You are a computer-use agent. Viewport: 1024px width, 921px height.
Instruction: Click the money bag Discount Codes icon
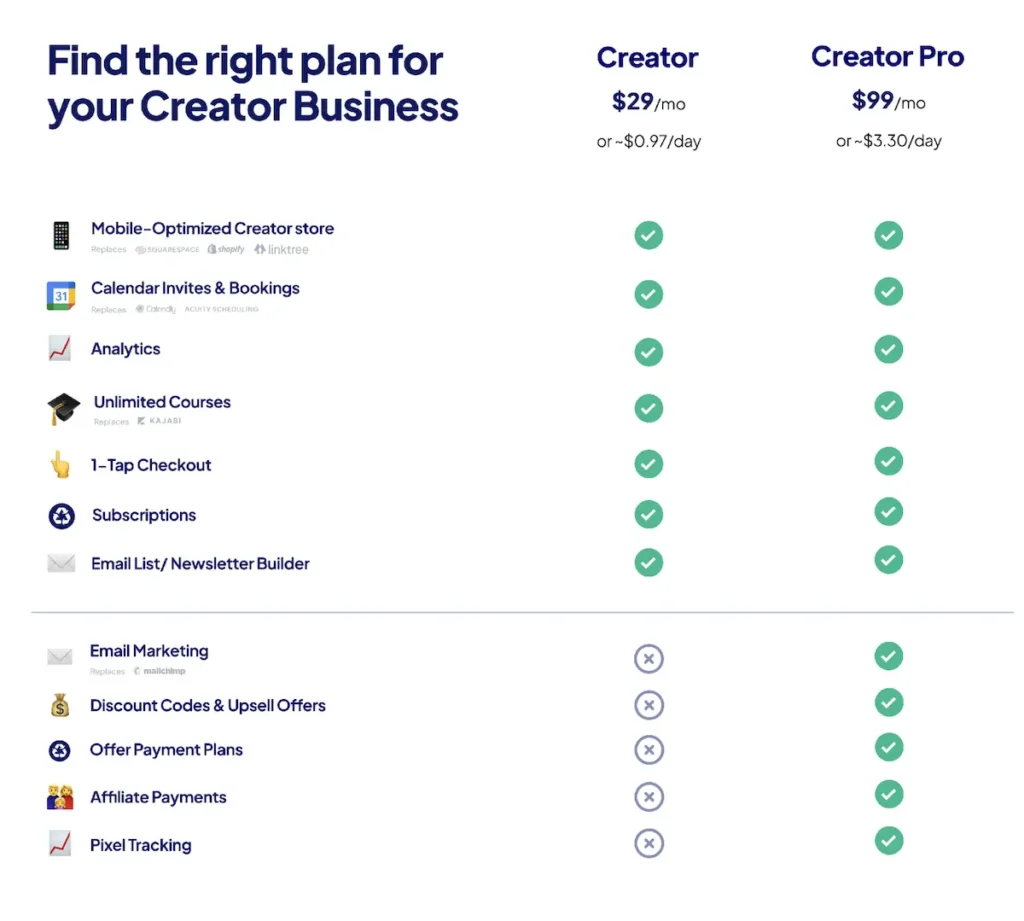pos(60,706)
